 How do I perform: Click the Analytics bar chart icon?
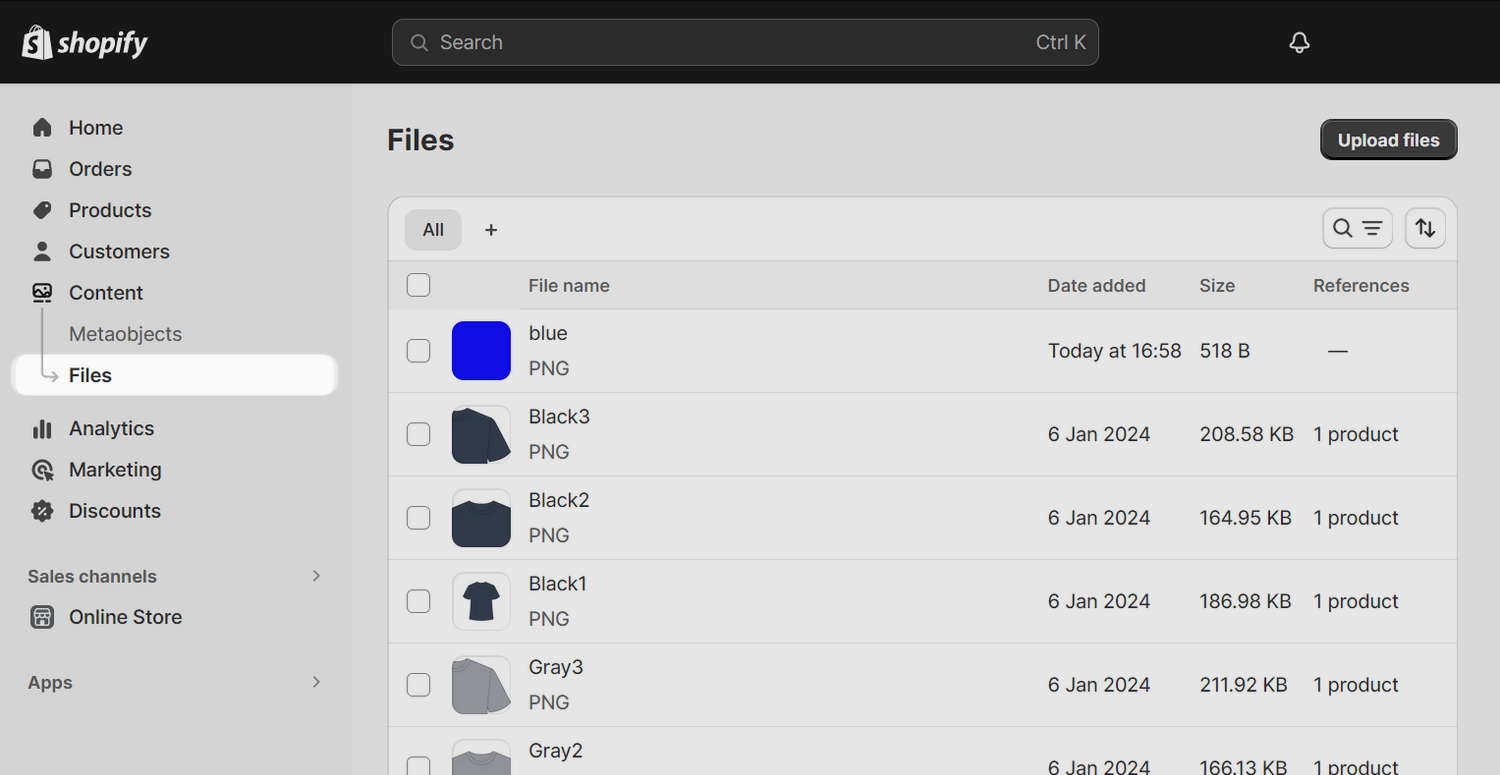tap(42, 428)
